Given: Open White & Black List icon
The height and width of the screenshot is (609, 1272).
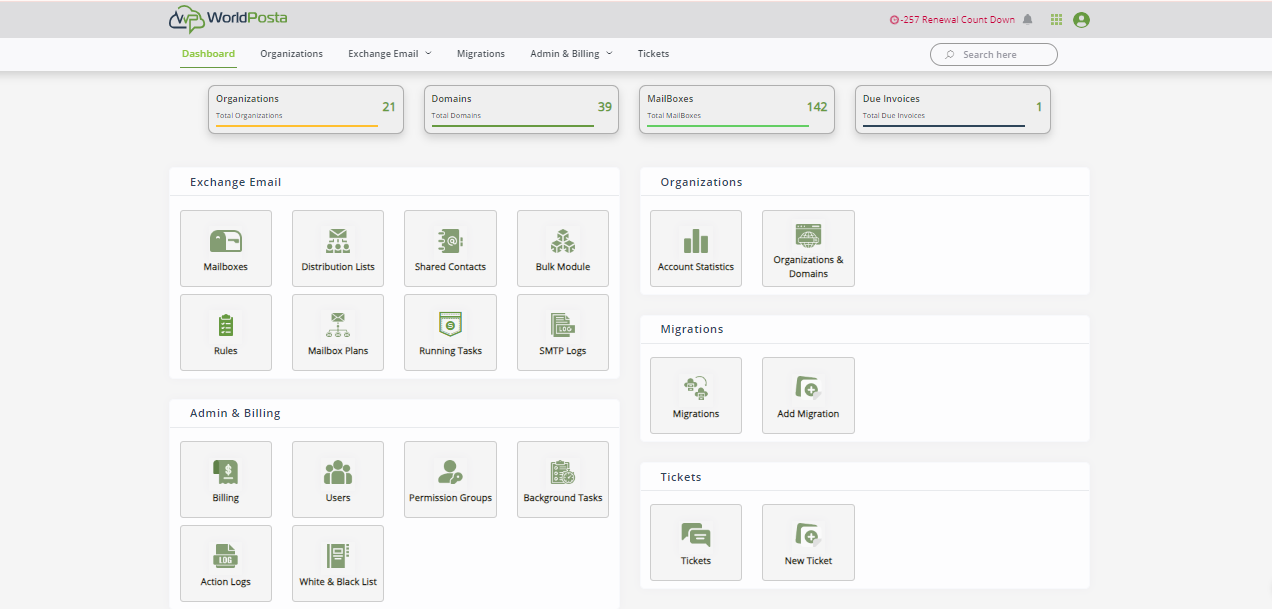Looking at the screenshot, I should [x=338, y=557].
